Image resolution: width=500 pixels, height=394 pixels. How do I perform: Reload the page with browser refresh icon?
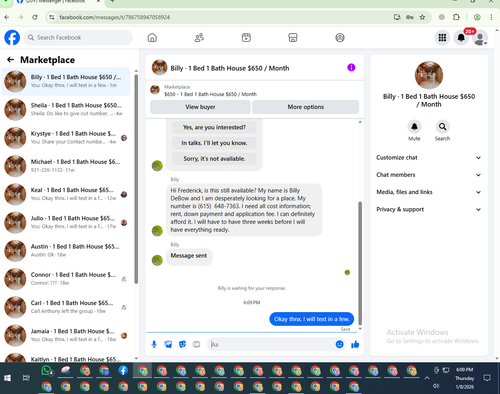pyautogui.click(x=35, y=17)
